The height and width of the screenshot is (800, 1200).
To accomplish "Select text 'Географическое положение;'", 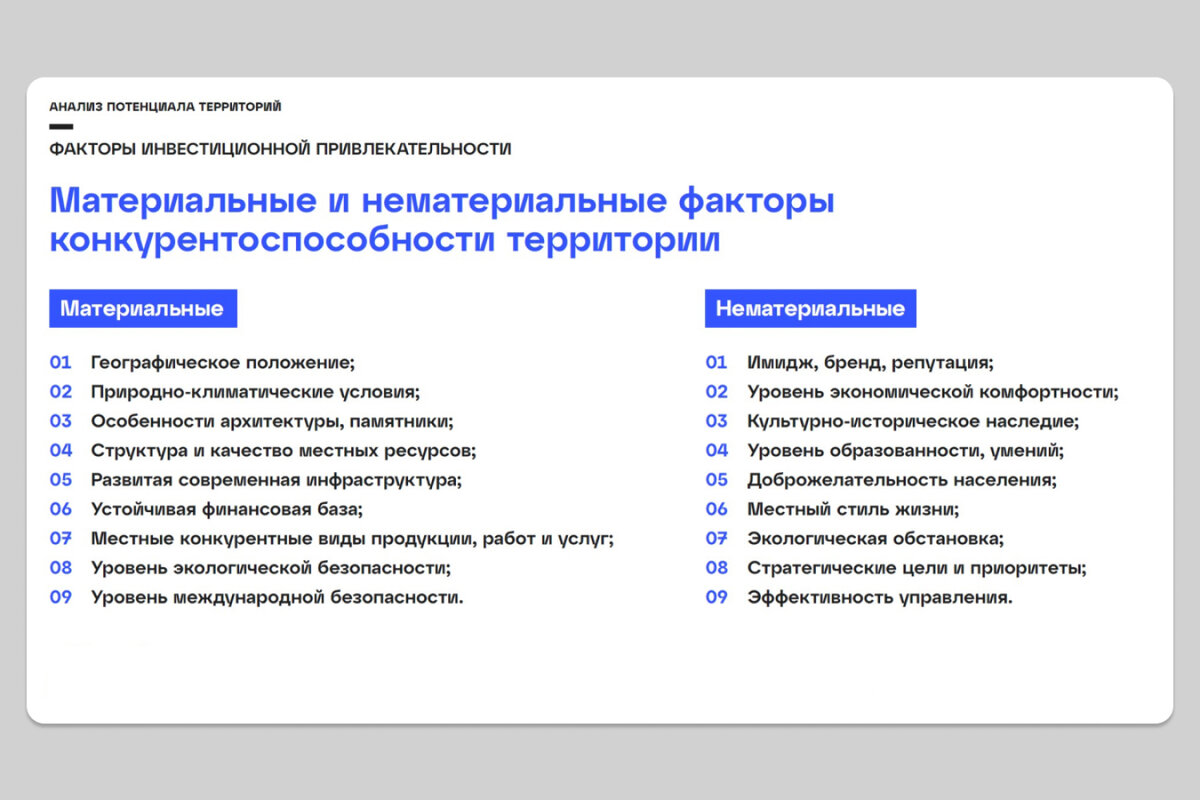I will [223, 363].
